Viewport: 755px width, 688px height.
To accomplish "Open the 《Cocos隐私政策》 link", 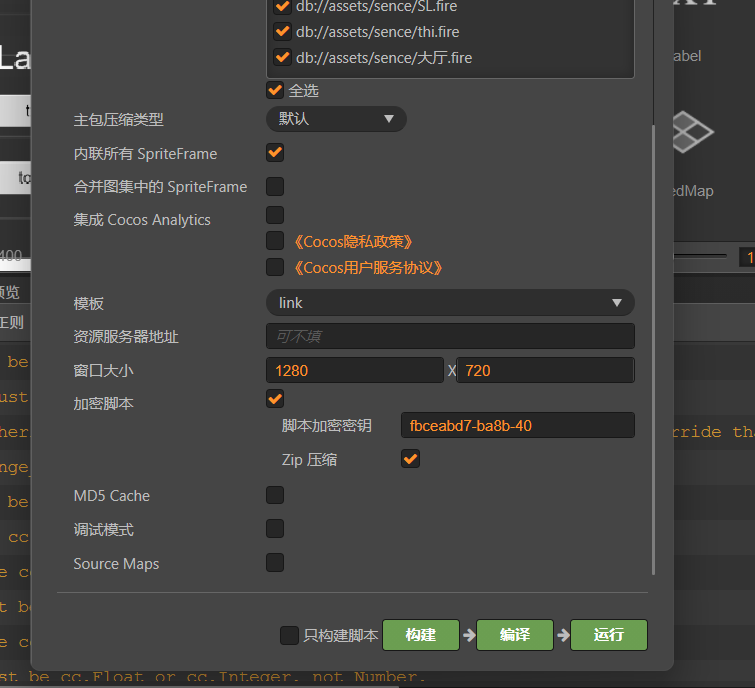I will 353,242.
